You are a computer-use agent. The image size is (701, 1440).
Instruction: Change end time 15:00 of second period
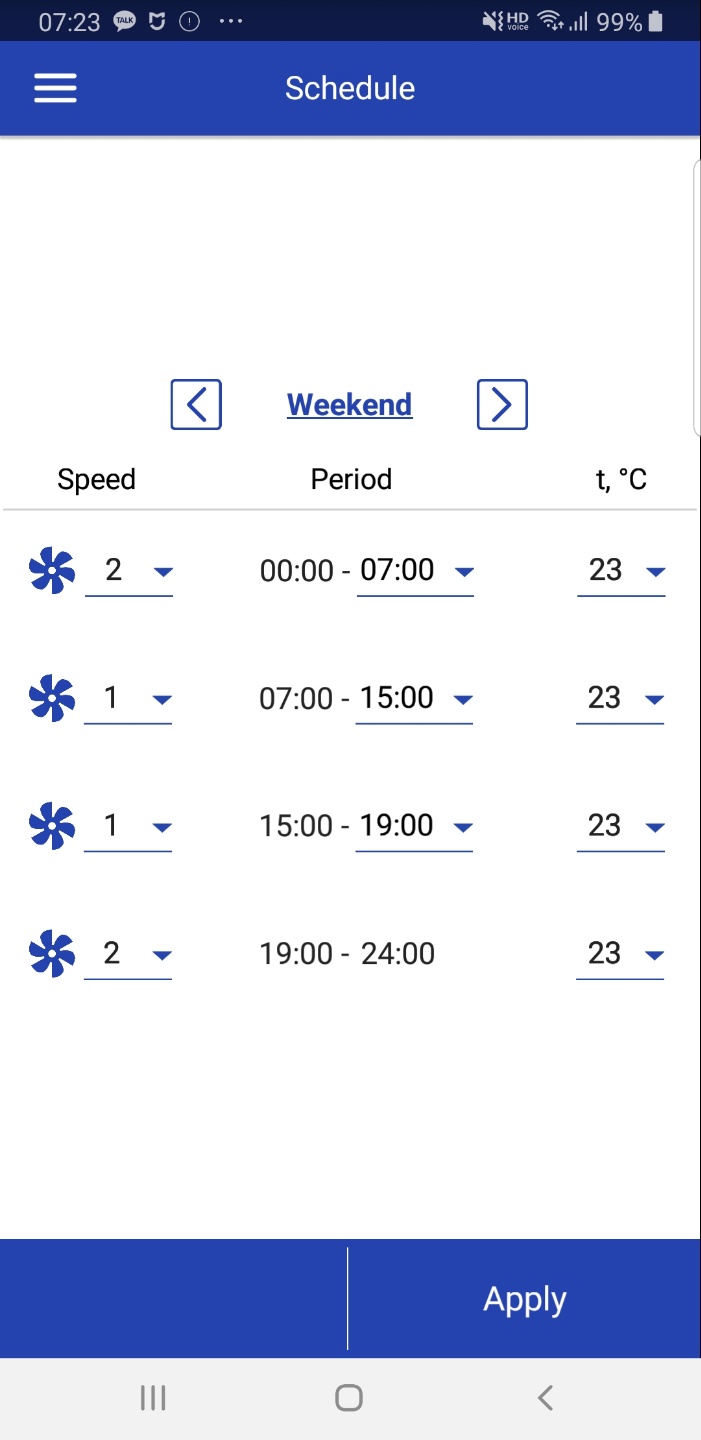(415, 699)
